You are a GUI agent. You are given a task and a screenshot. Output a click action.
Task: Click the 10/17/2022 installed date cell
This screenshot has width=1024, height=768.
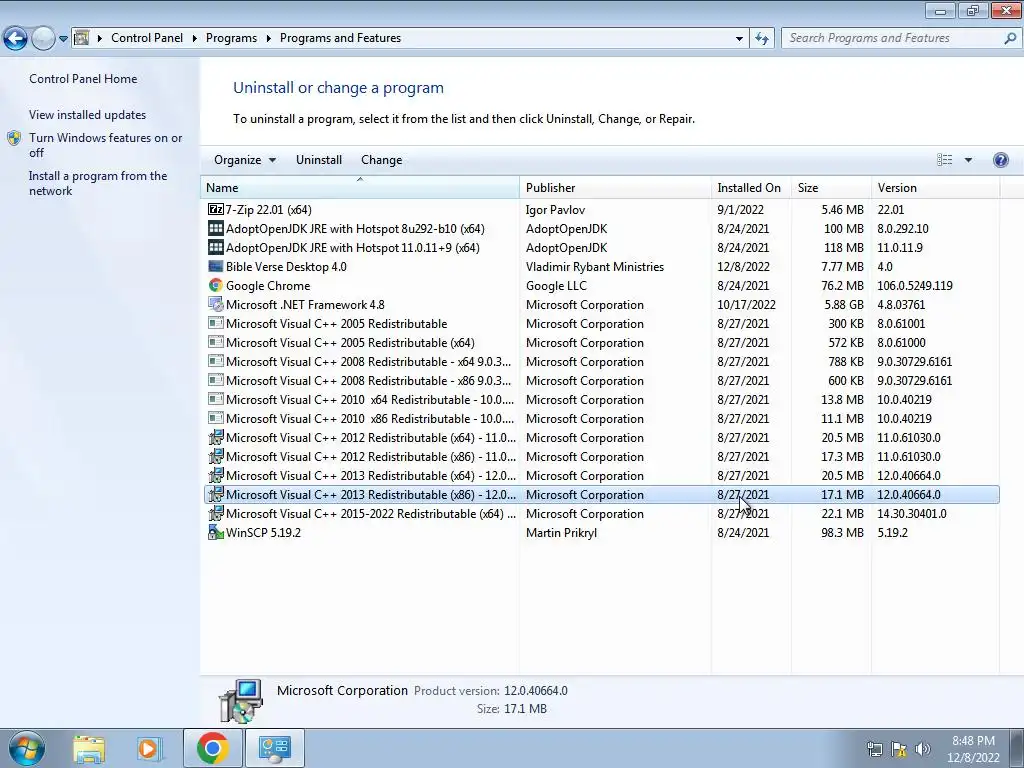pos(746,304)
